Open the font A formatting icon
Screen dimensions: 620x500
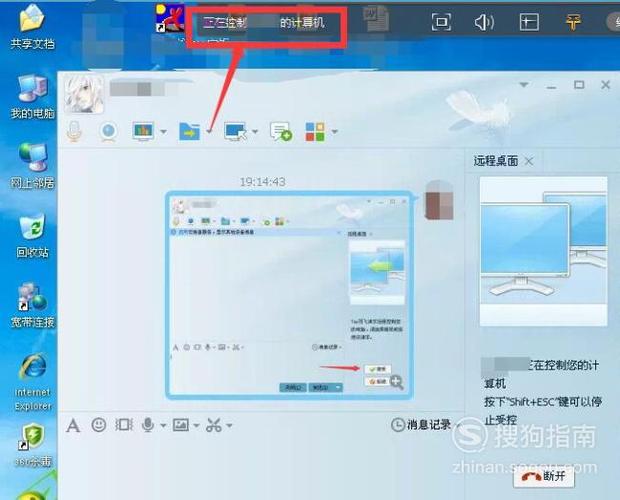[x=73, y=426]
